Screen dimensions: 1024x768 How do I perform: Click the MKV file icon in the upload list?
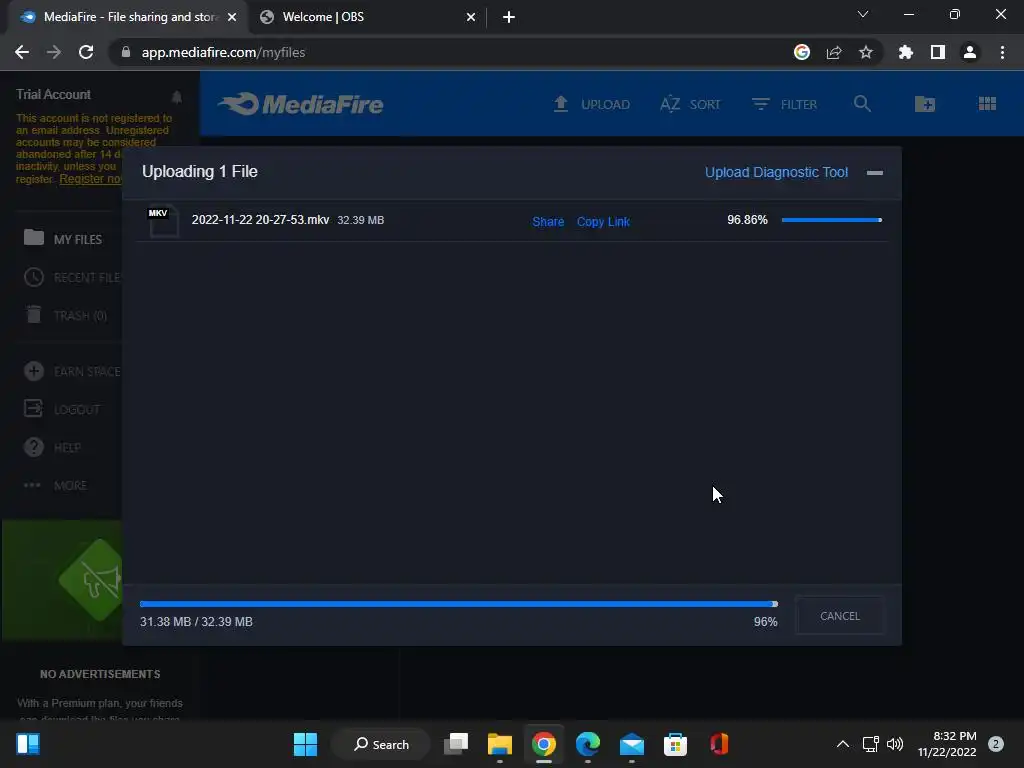tap(162, 221)
